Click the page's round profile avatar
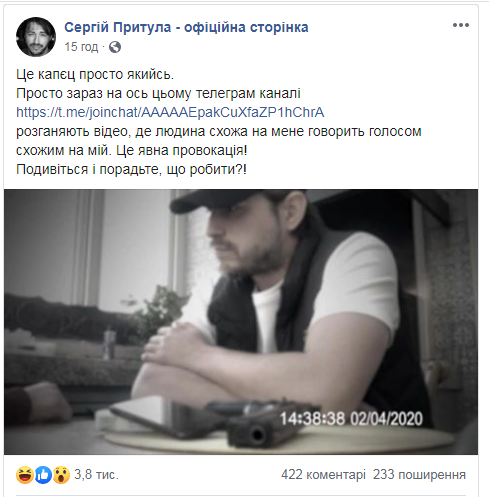 tap(36, 37)
